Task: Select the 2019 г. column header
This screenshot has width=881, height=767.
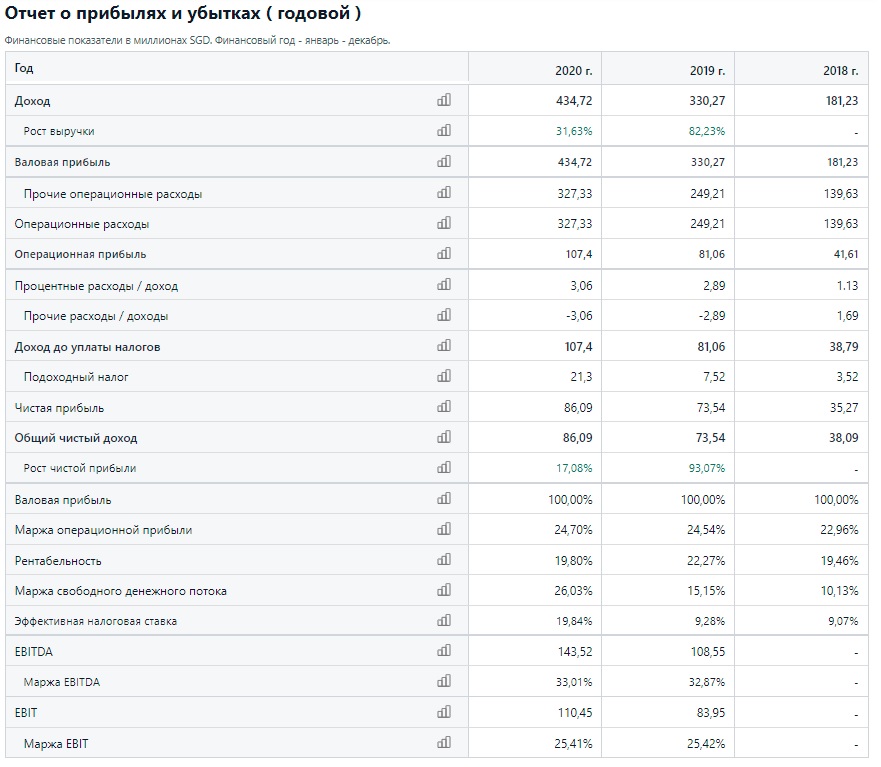Action: click(x=707, y=71)
